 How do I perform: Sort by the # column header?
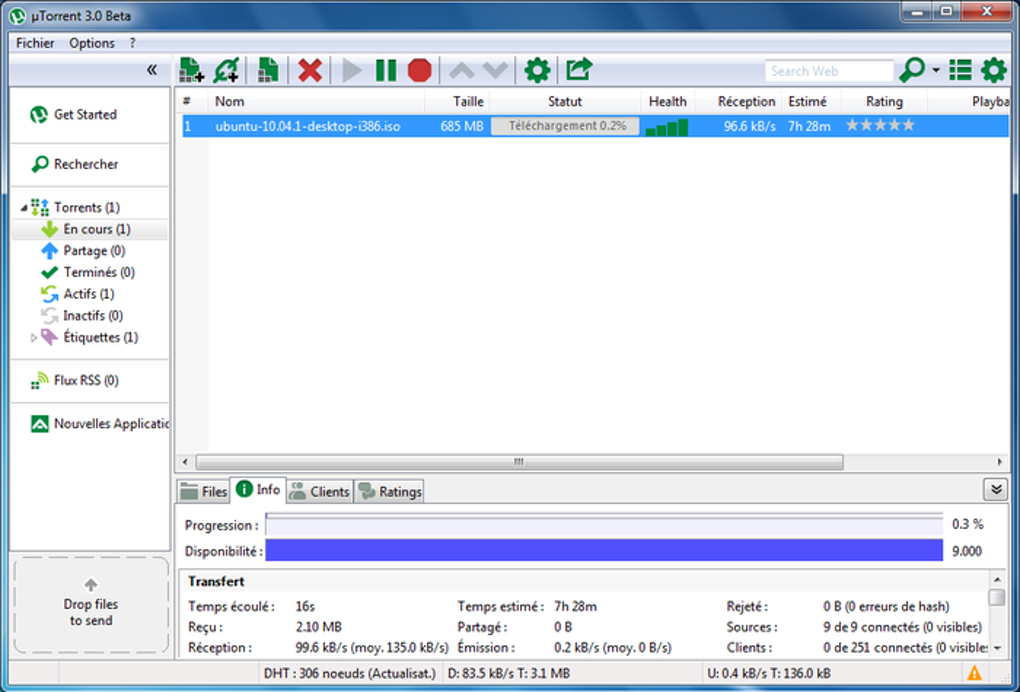coord(193,101)
